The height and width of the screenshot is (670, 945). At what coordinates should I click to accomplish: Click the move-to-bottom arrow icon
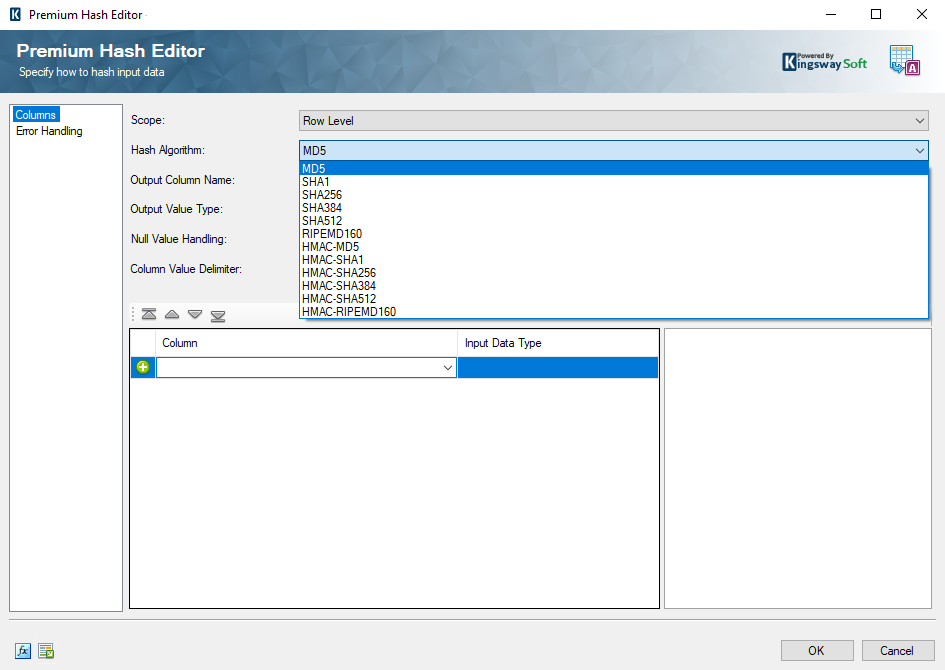(218, 314)
